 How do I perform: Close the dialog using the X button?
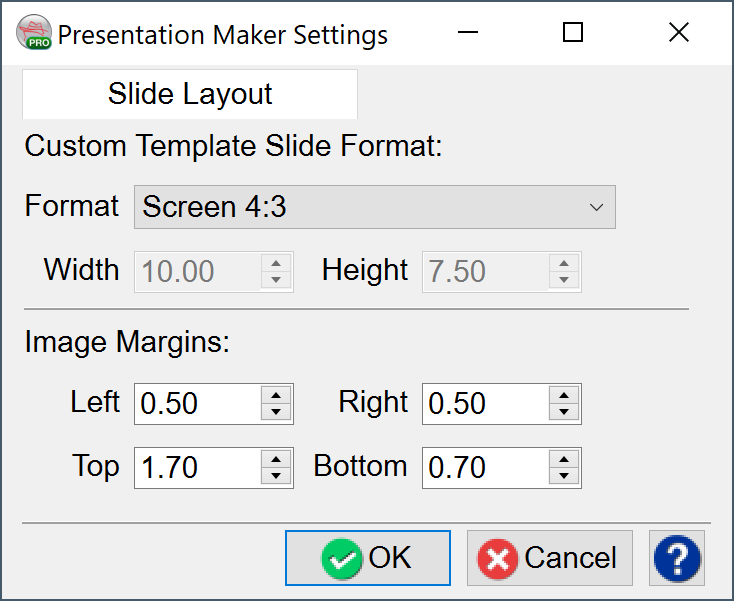[x=679, y=33]
